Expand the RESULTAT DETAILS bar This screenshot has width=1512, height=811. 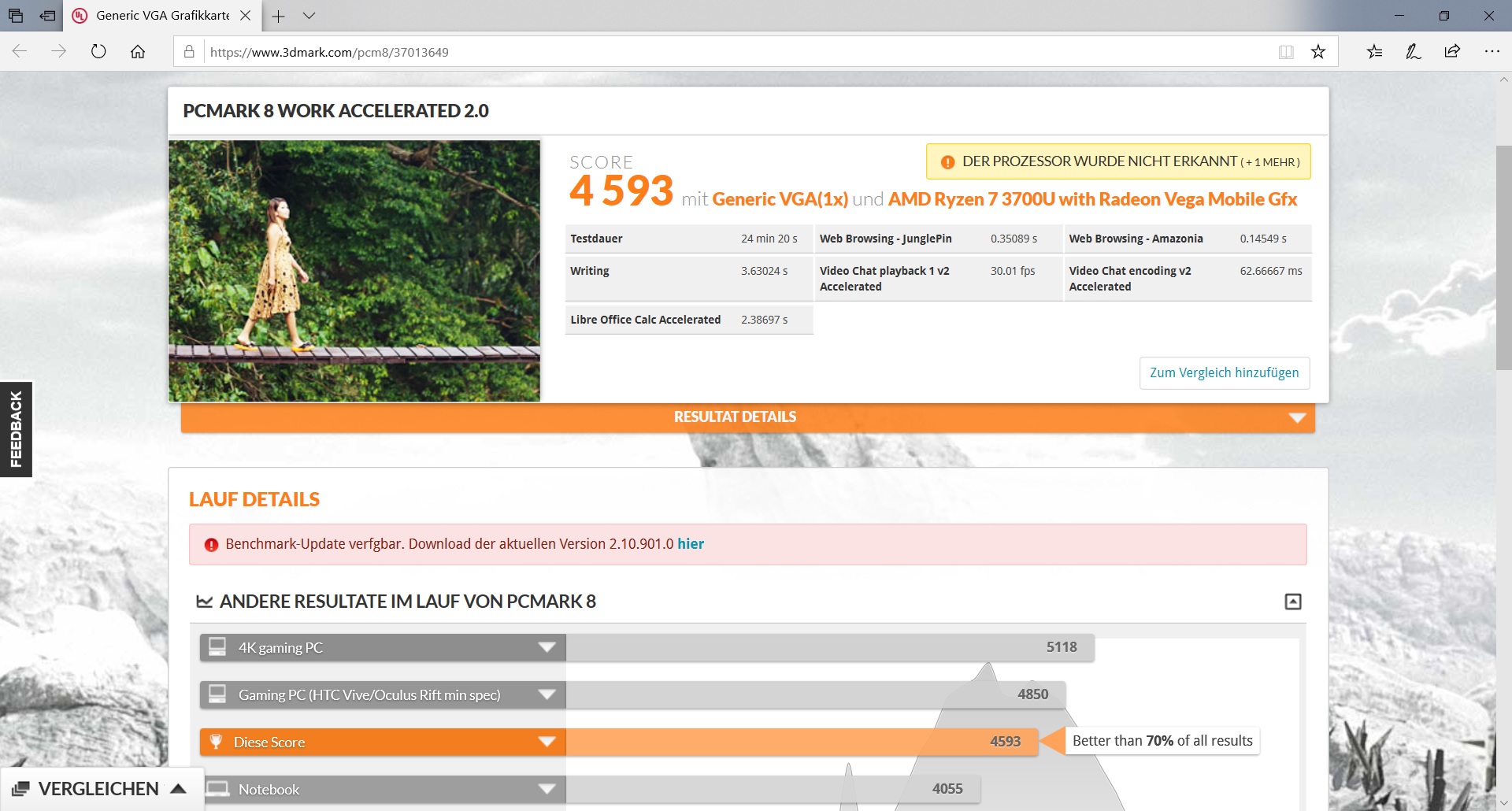coord(748,417)
